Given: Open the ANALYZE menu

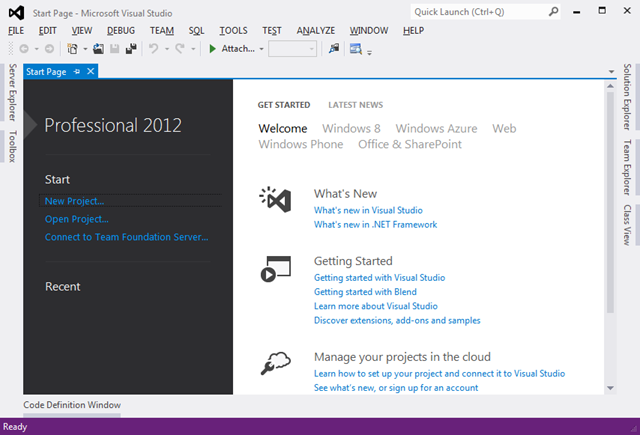Looking at the screenshot, I should tap(316, 31).
